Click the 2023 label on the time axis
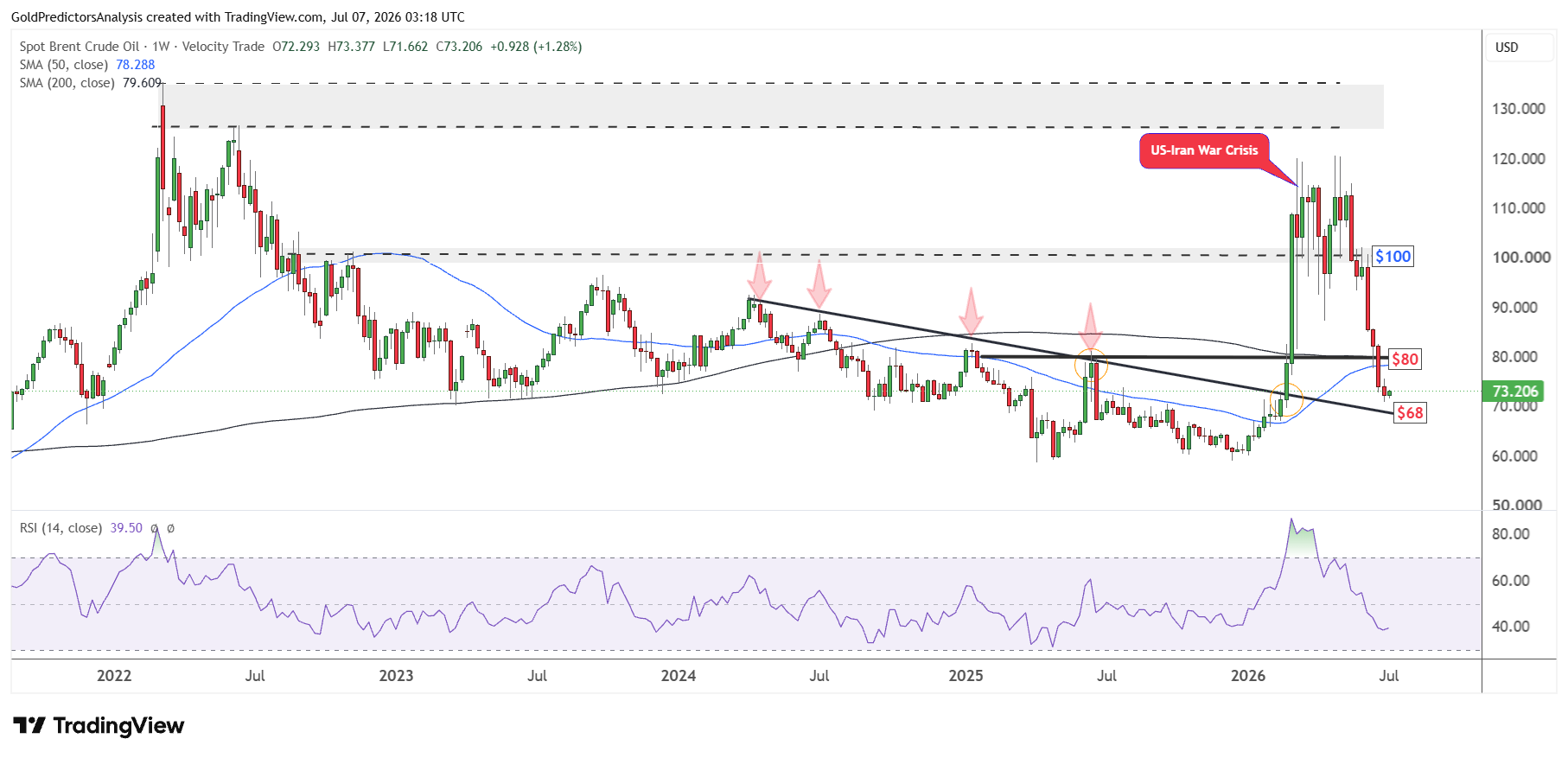 pyautogui.click(x=396, y=676)
